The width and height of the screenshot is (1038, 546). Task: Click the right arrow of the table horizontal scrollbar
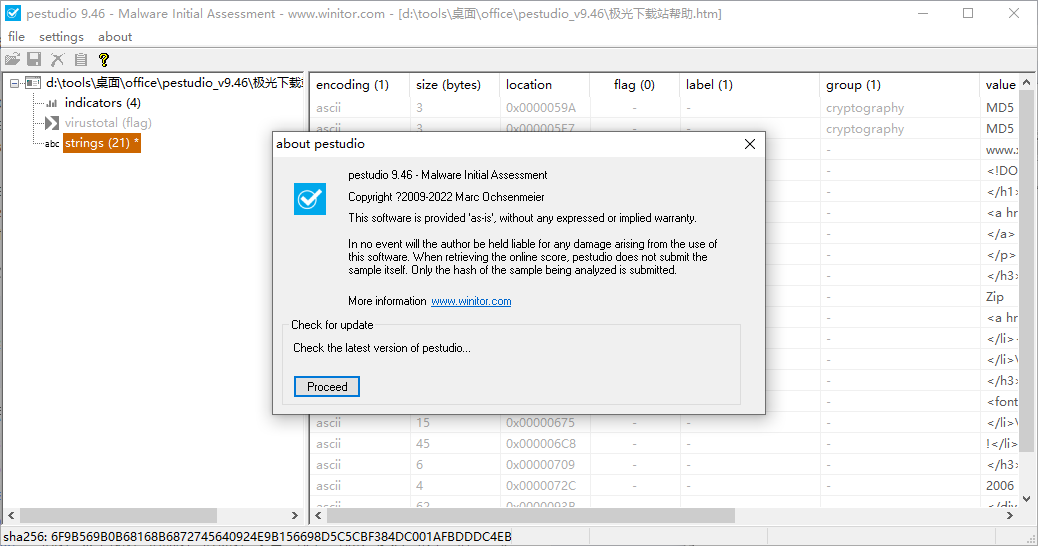coord(1010,516)
